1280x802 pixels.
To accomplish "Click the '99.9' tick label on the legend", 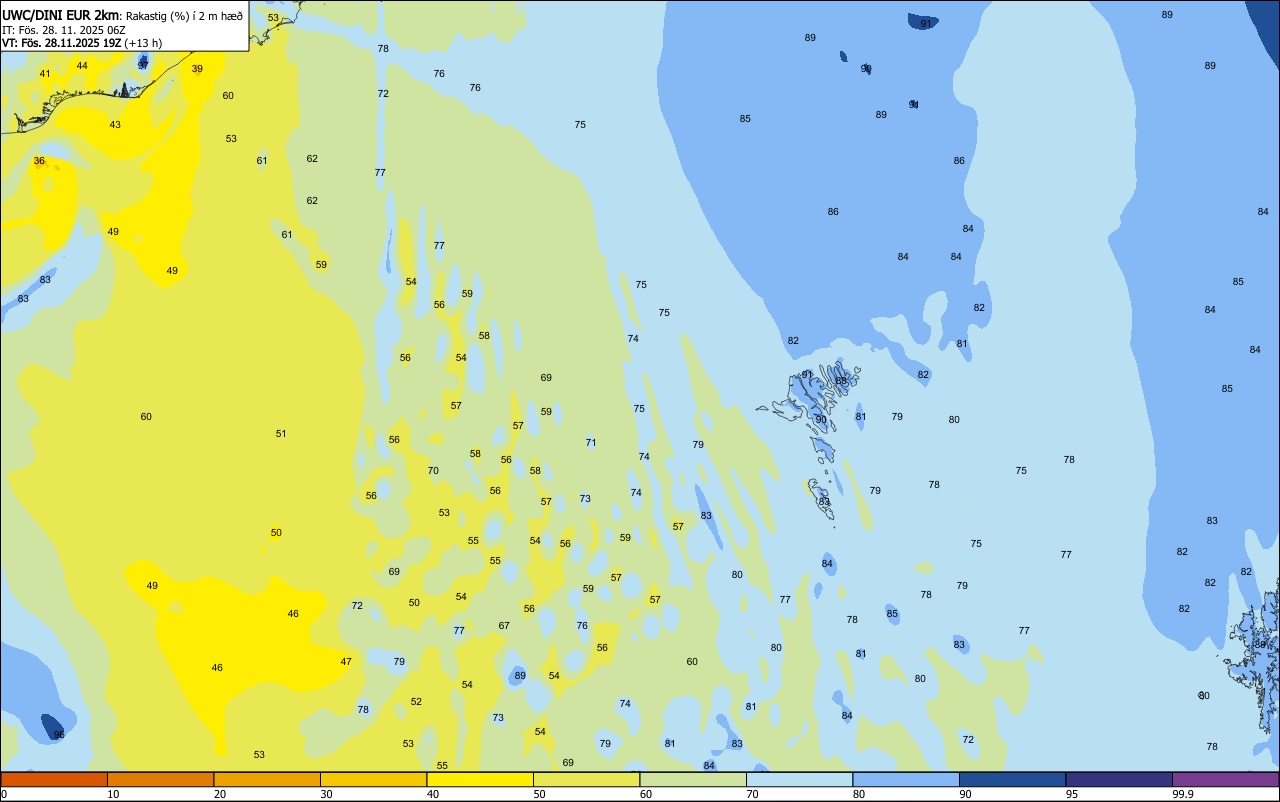I will pos(1183,794).
